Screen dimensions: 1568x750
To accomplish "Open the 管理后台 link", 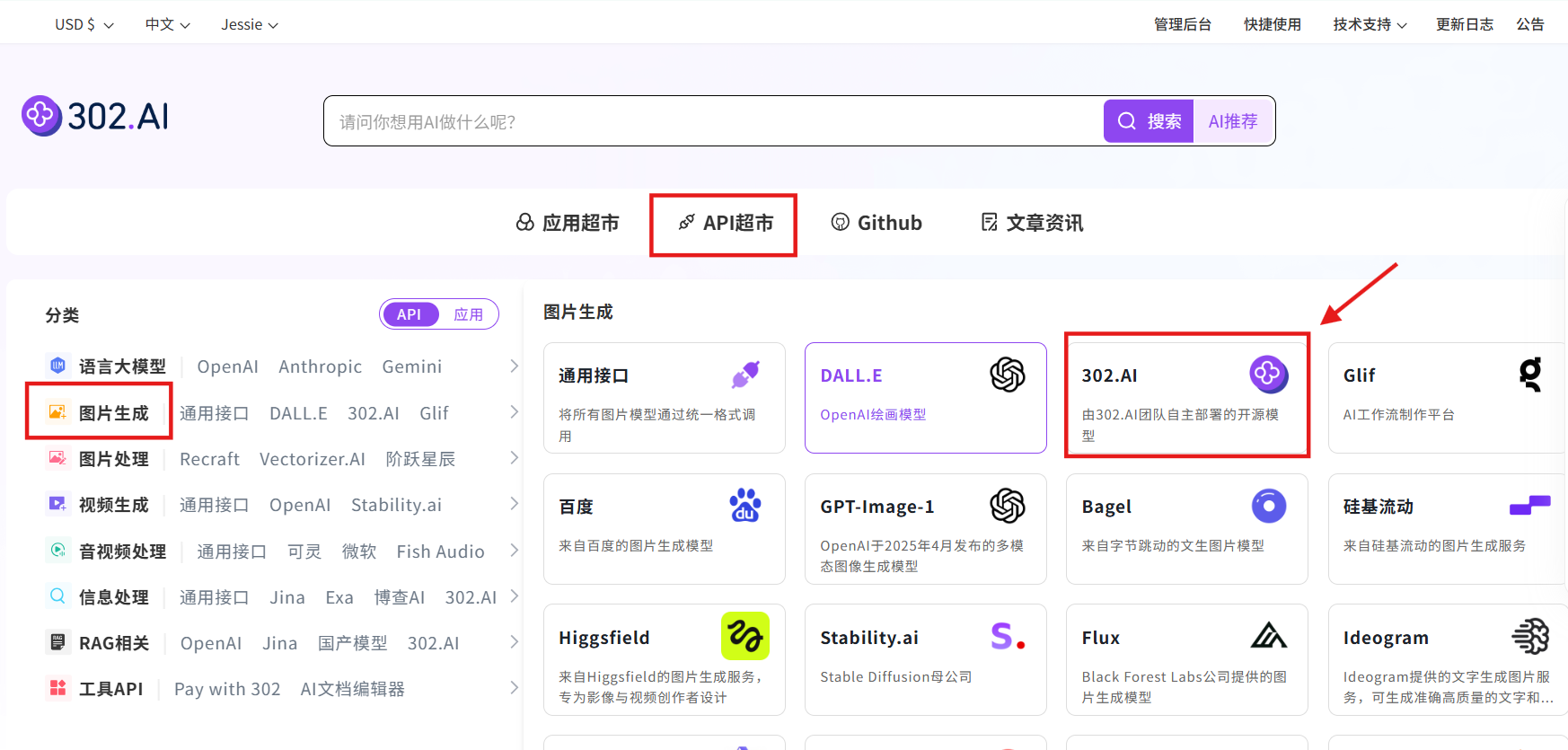I will tap(1183, 24).
